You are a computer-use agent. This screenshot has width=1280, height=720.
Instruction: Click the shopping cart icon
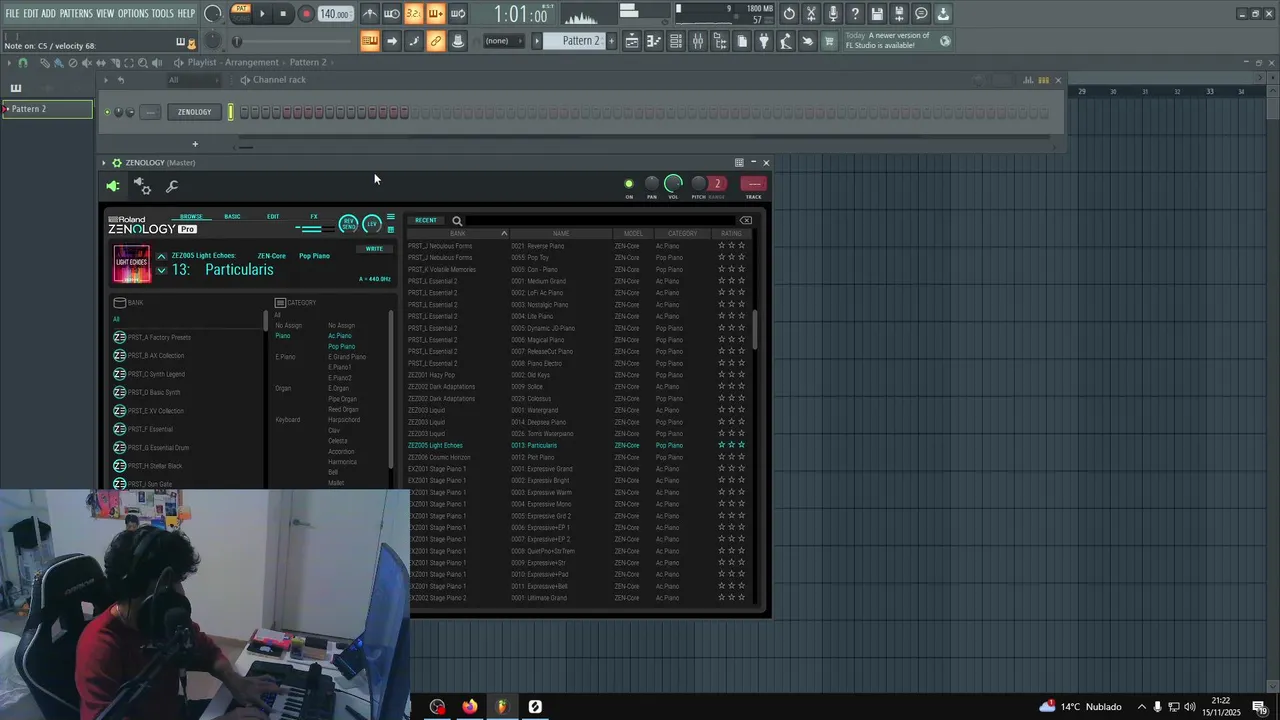coord(829,41)
